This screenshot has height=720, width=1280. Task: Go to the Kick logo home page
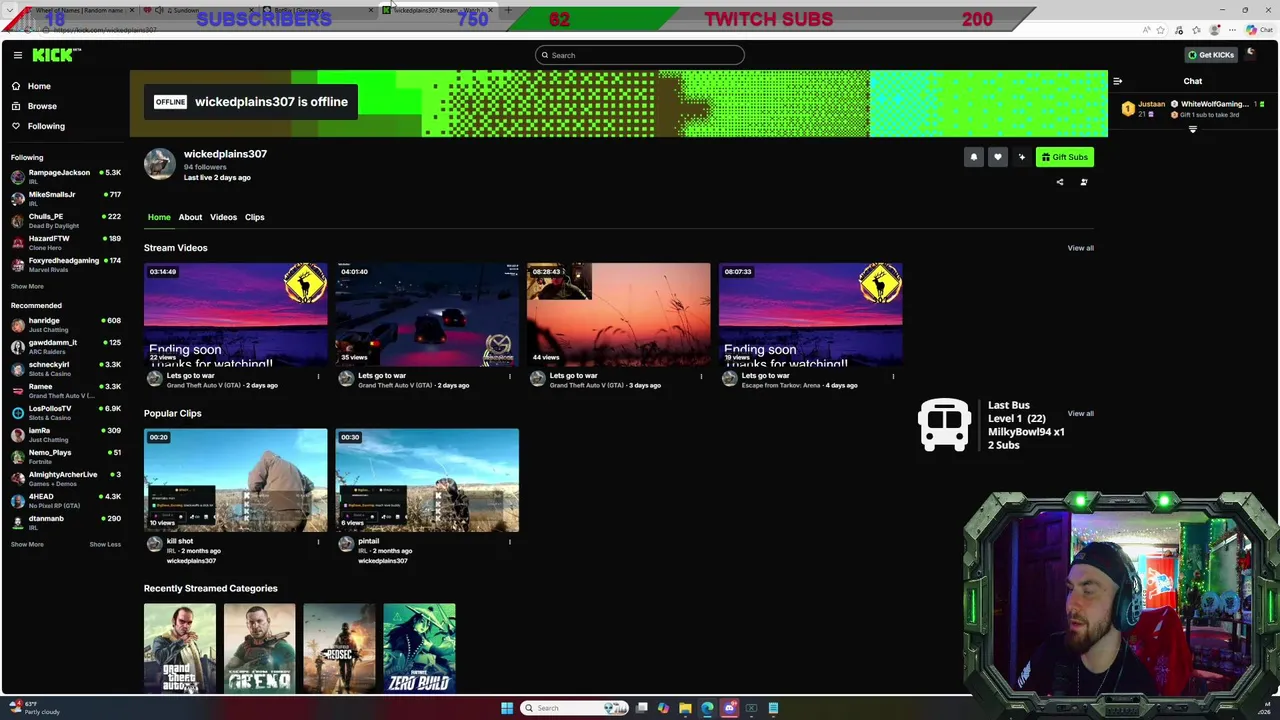tap(56, 55)
